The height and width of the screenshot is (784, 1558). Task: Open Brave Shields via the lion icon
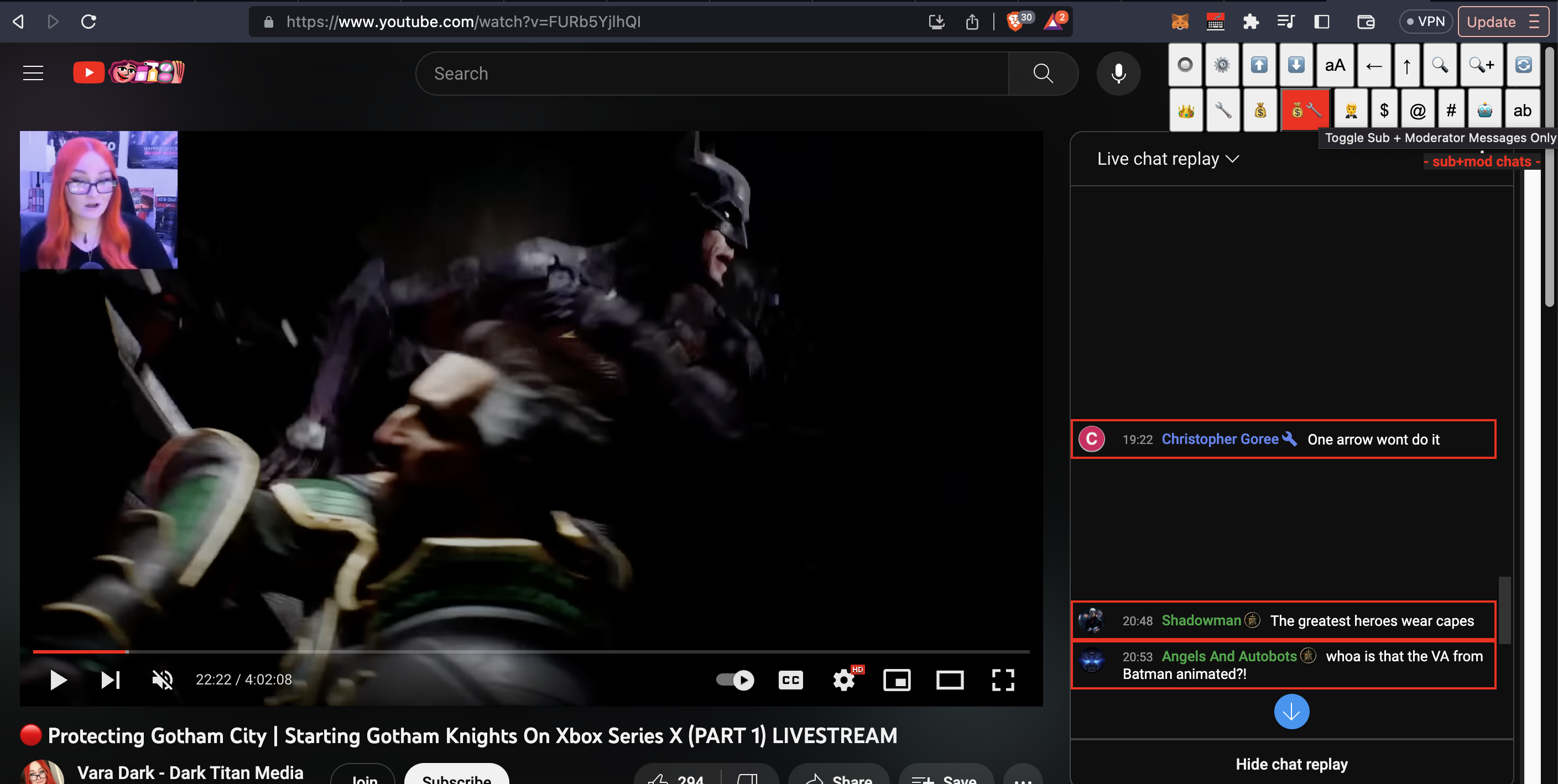1015,21
